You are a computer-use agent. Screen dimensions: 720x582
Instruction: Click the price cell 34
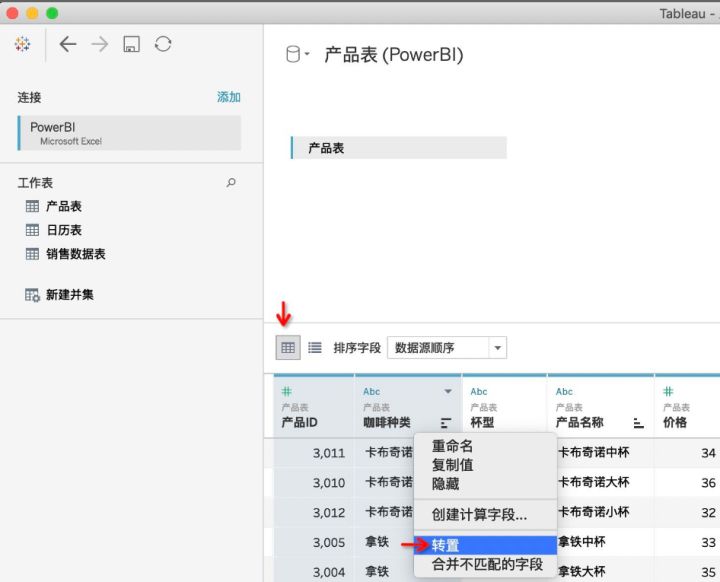coord(708,453)
